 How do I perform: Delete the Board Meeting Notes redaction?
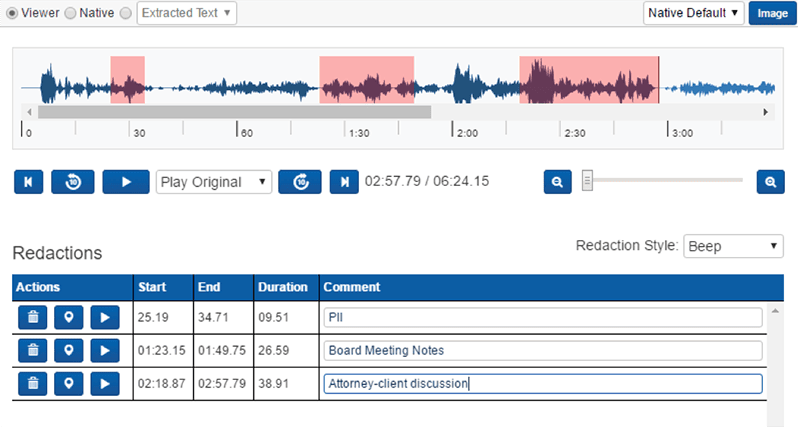[x=33, y=351]
